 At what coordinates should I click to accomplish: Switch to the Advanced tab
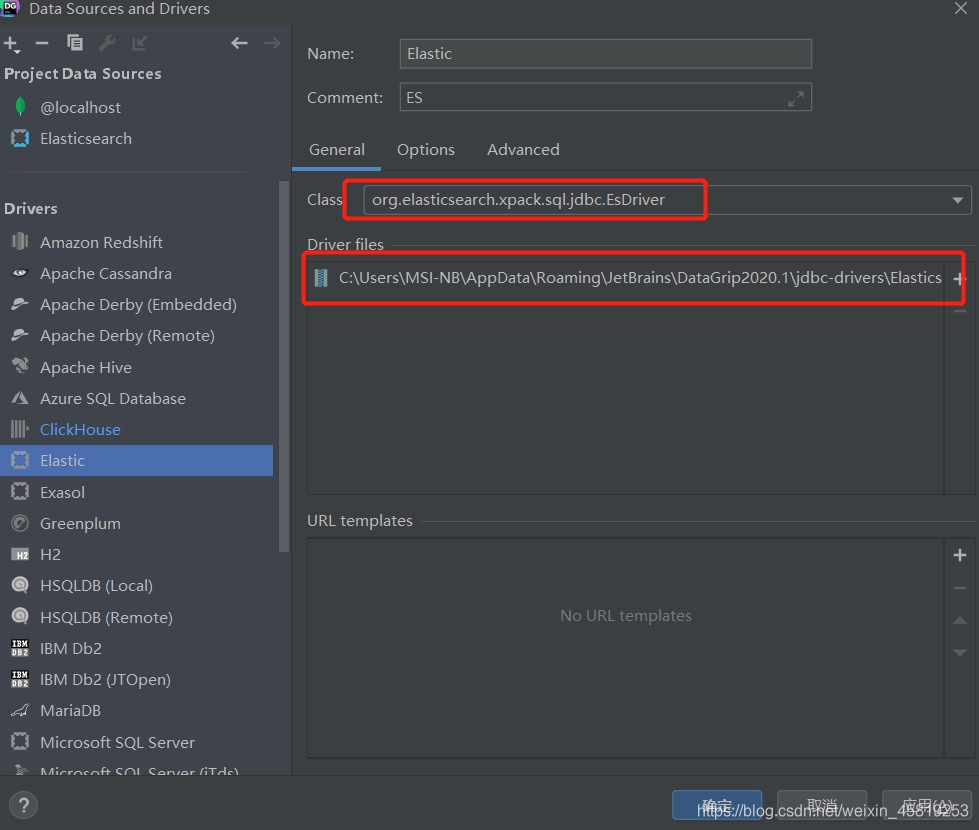523,150
